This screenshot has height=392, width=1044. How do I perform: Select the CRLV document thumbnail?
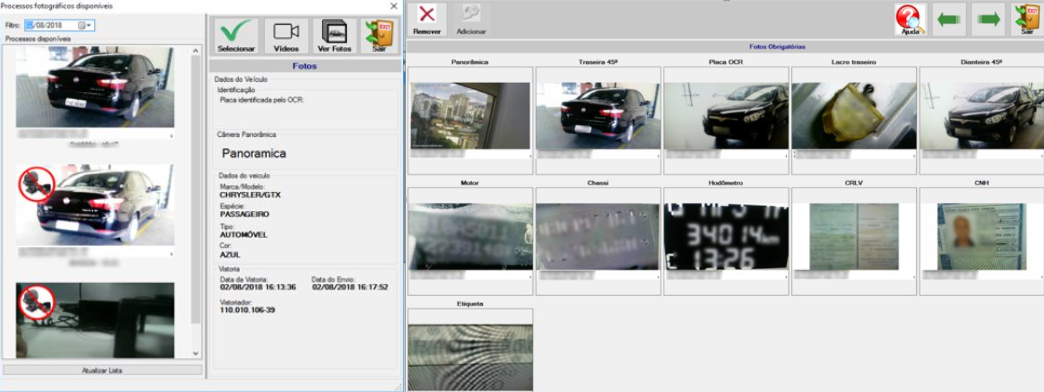(x=854, y=236)
